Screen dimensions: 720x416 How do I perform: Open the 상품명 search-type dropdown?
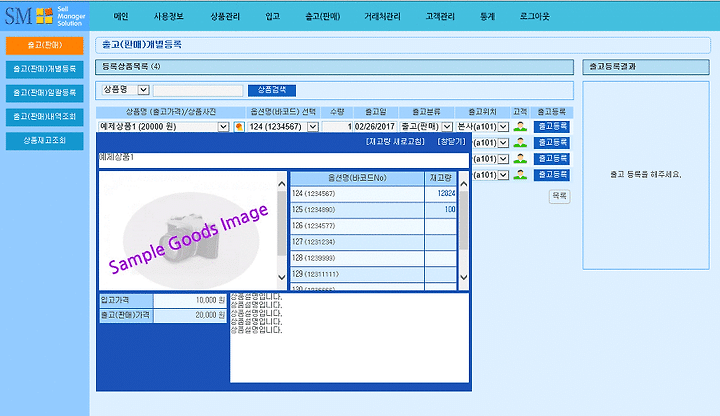click(x=125, y=90)
